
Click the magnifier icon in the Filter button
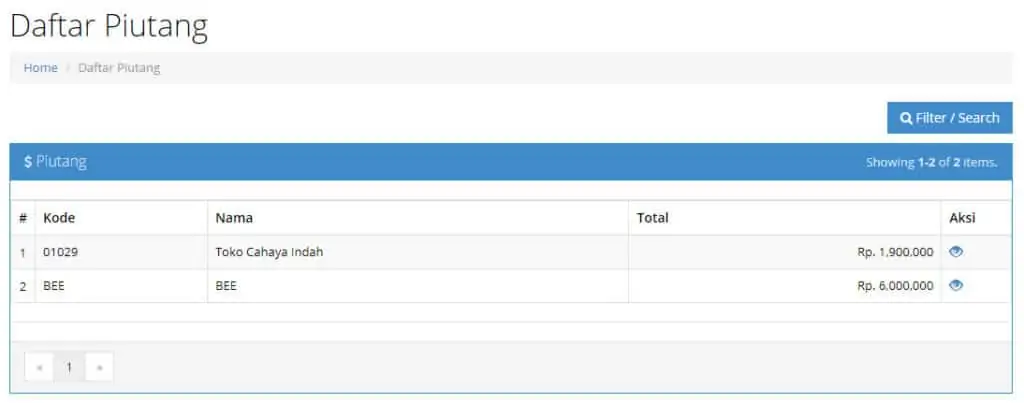click(906, 118)
